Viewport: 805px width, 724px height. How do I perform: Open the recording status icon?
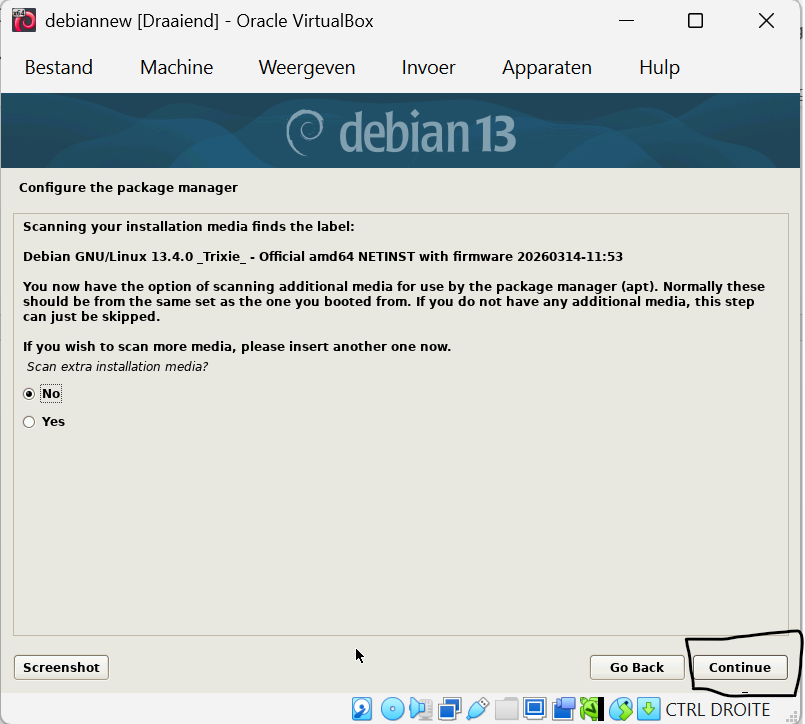click(x=563, y=709)
